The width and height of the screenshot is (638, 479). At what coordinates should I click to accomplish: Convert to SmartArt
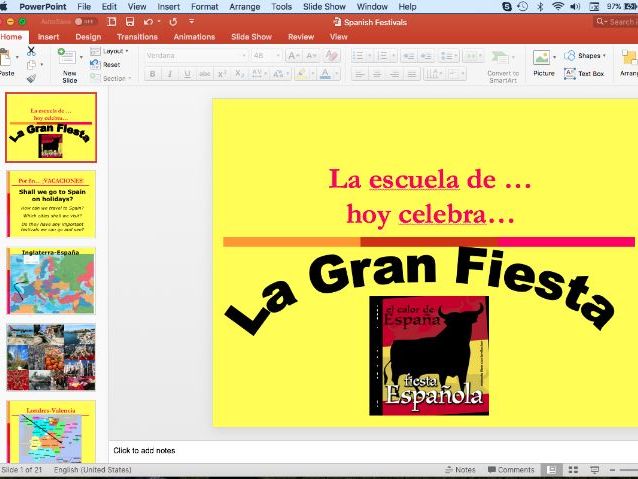click(503, 66)
